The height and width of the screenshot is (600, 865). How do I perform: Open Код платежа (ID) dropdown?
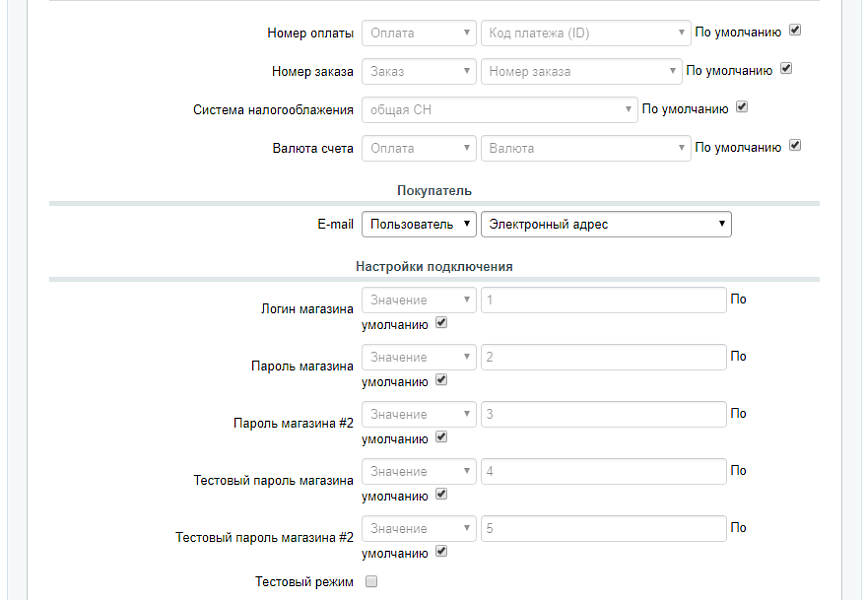tap(585, 33)
